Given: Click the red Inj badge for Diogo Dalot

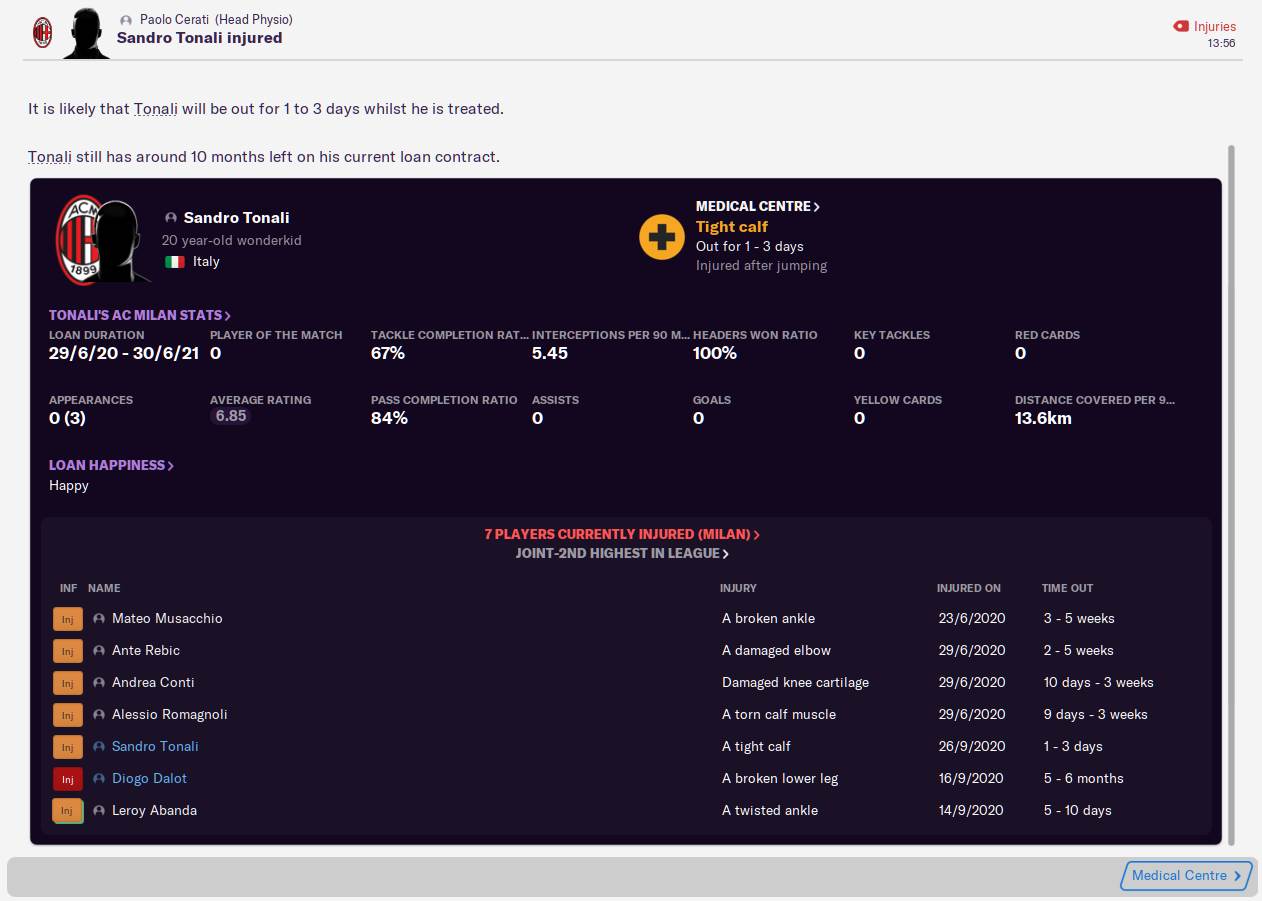Looking at the screenshot, I should (67, 779).
